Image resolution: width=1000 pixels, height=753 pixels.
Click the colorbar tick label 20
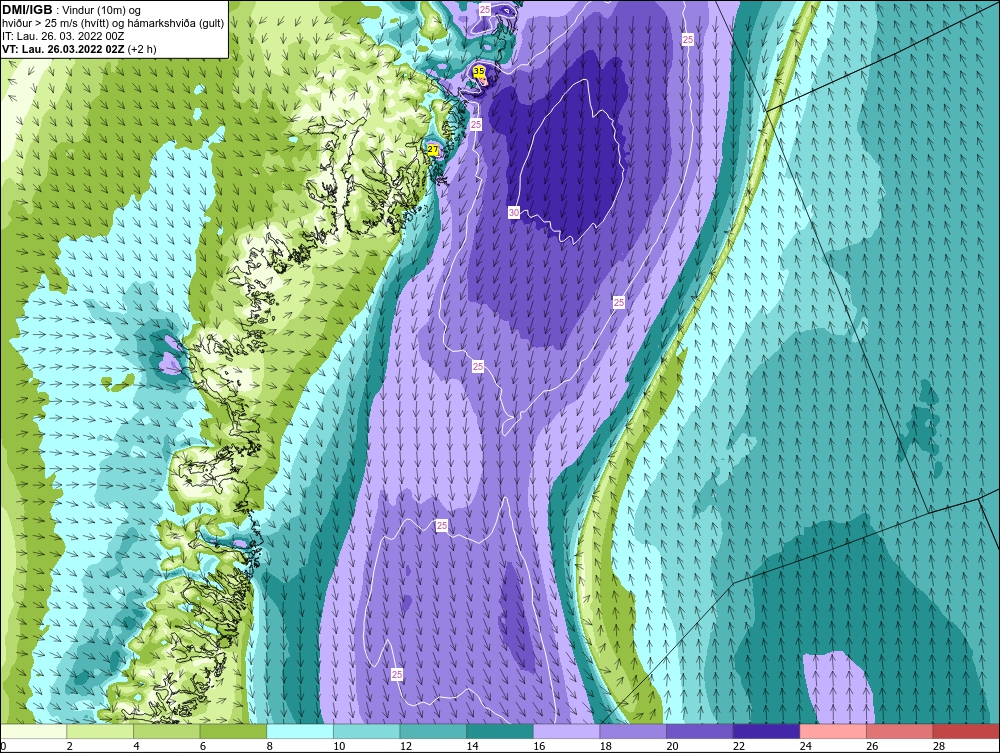click(672, 746)
